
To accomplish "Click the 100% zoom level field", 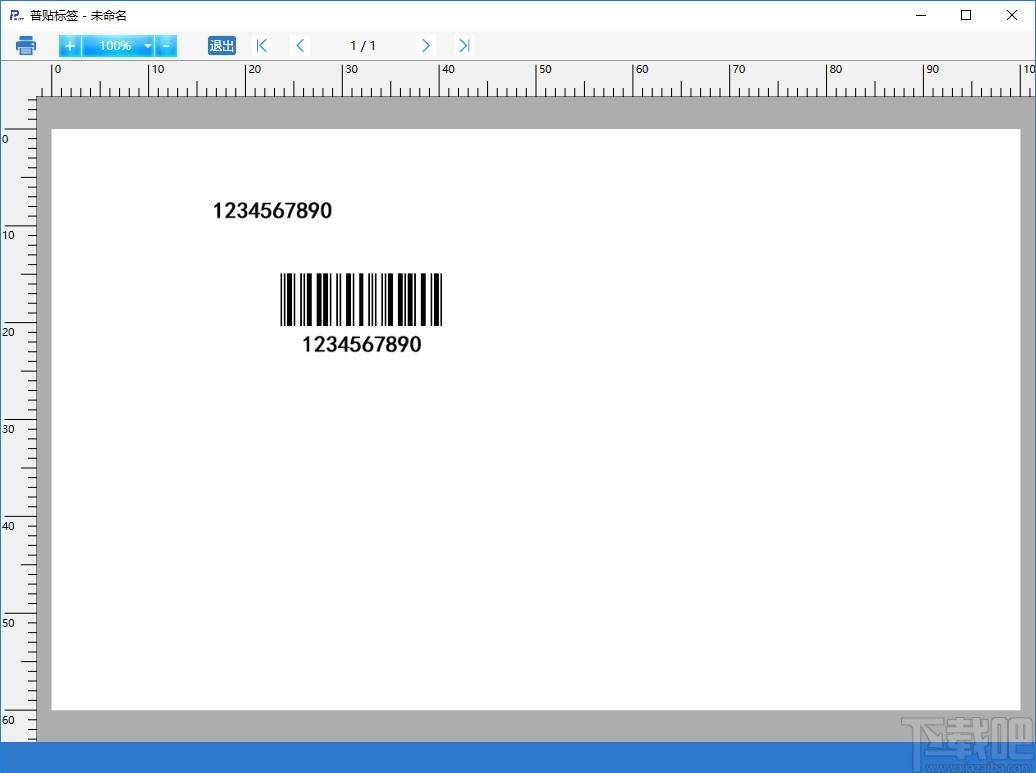I will [x=115, y=46].
